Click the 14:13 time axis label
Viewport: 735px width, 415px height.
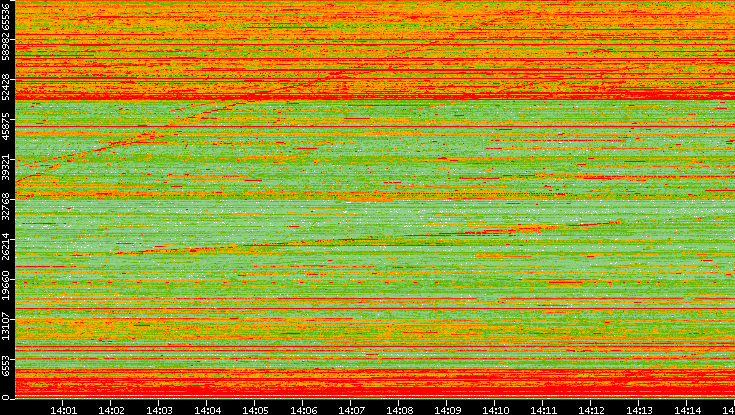pos(639,410)
